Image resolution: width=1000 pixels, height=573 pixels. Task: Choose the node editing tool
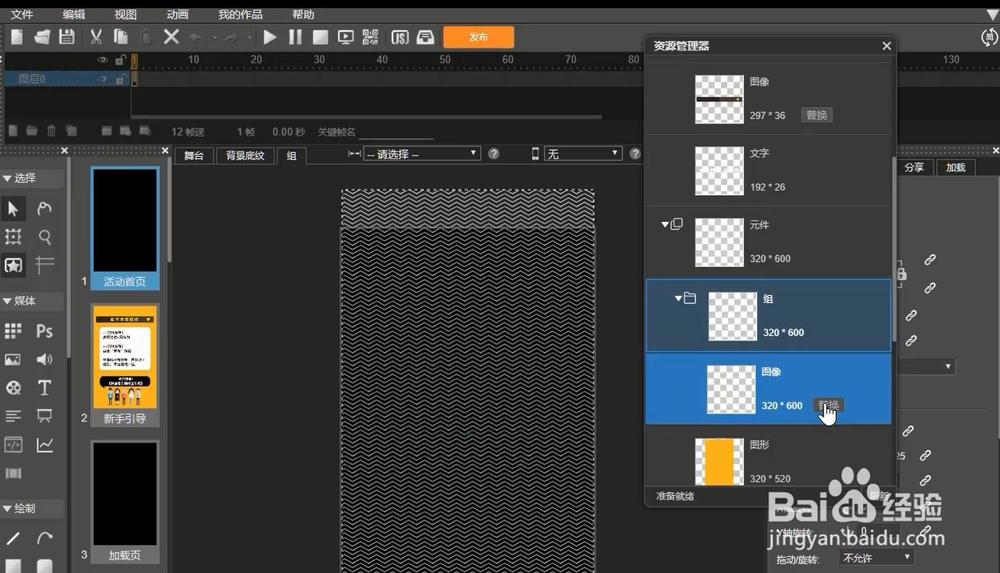click(45, 209)
